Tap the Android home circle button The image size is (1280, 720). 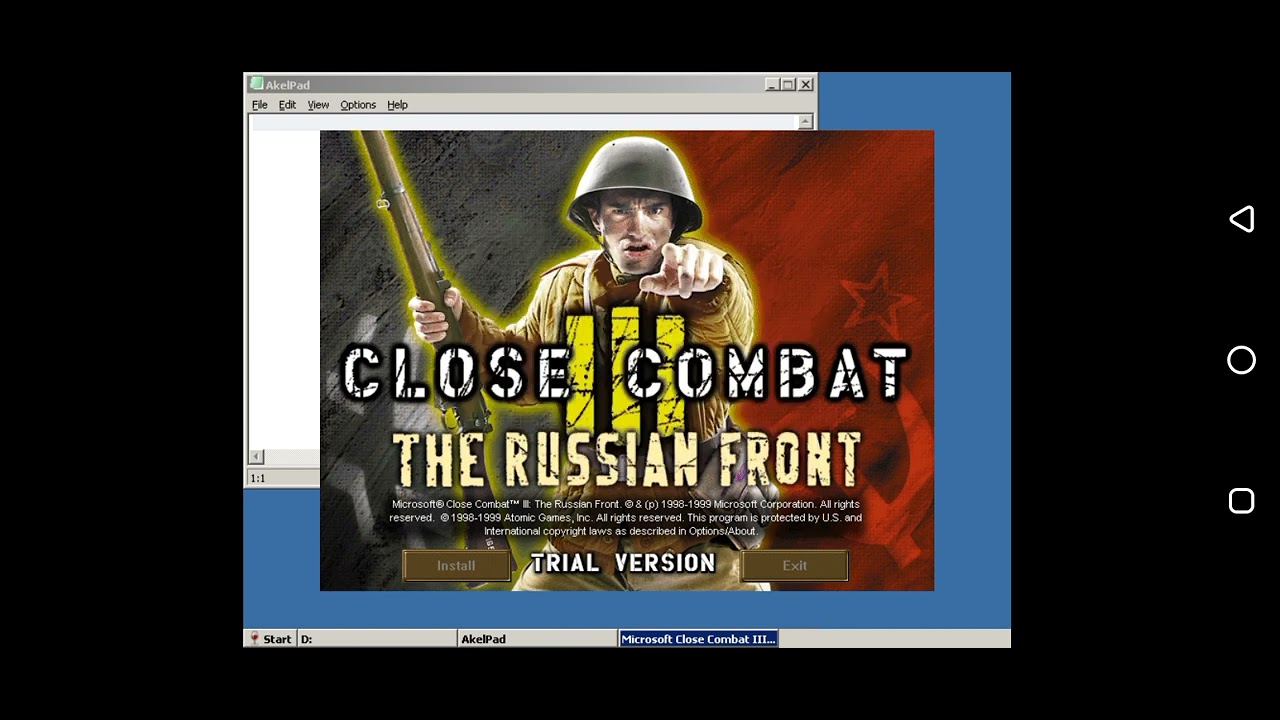pyautogui.click(x=1241, y=360)
